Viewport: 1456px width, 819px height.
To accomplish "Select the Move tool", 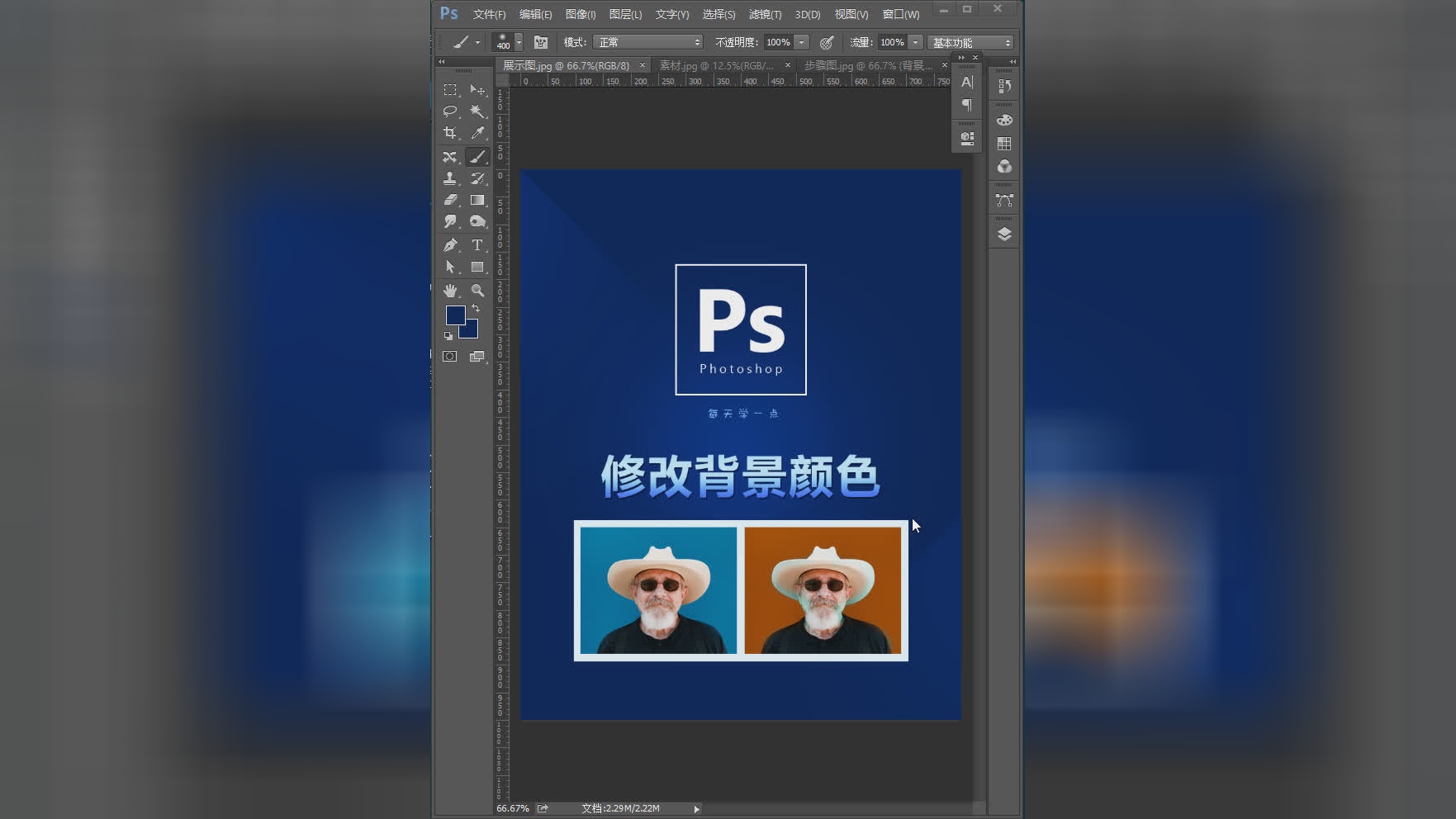I will (x=477, y=89).
